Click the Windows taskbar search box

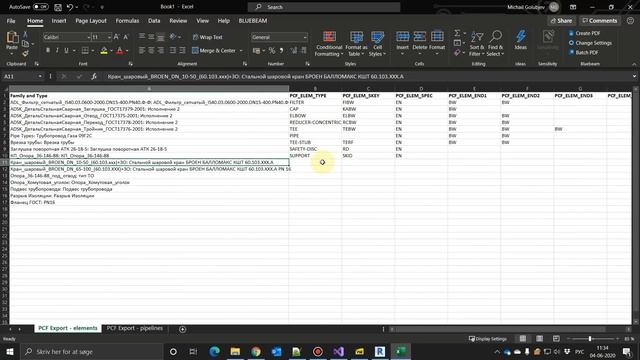[x=92, y=351]
